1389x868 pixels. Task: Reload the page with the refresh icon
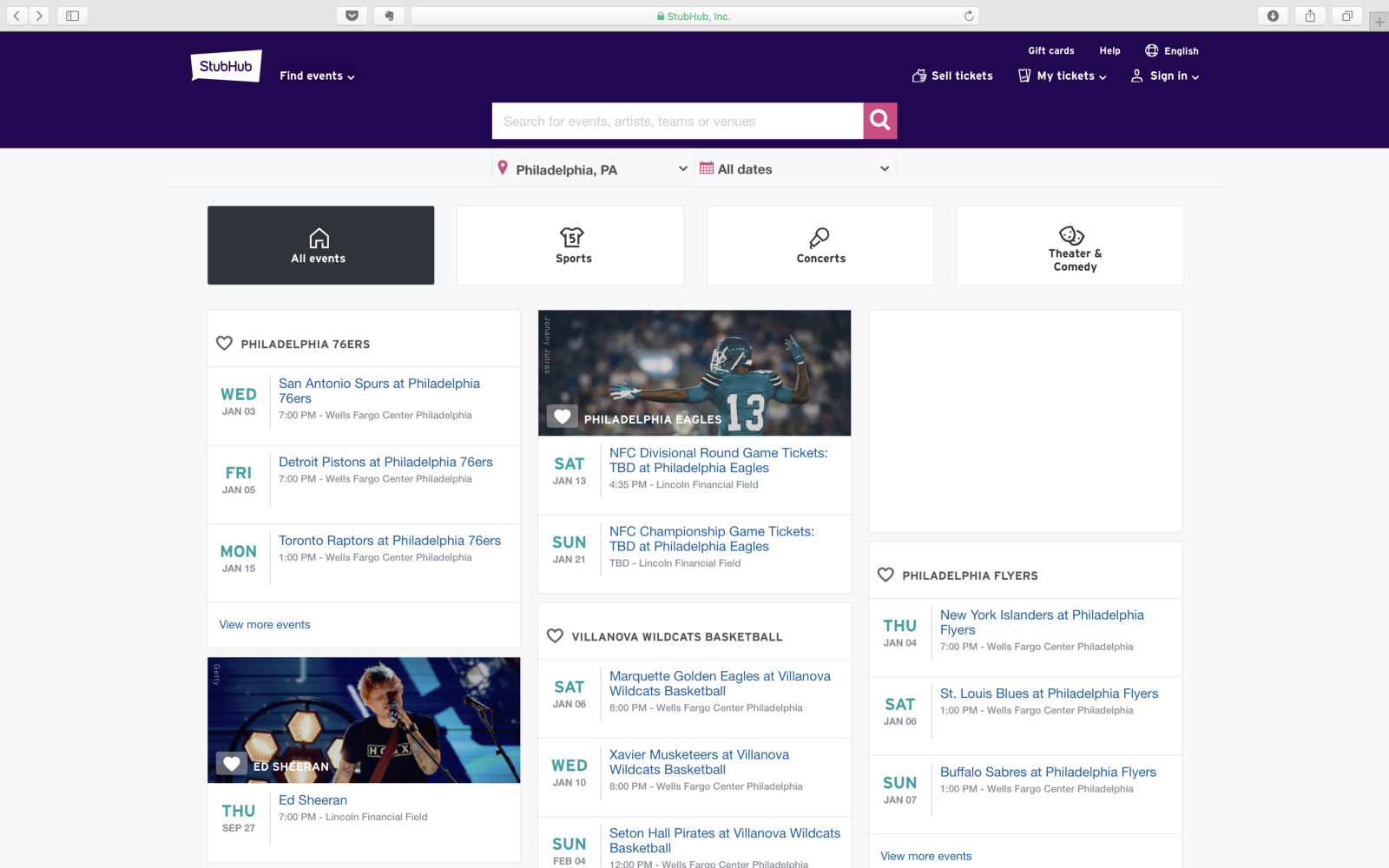(969, 16)
